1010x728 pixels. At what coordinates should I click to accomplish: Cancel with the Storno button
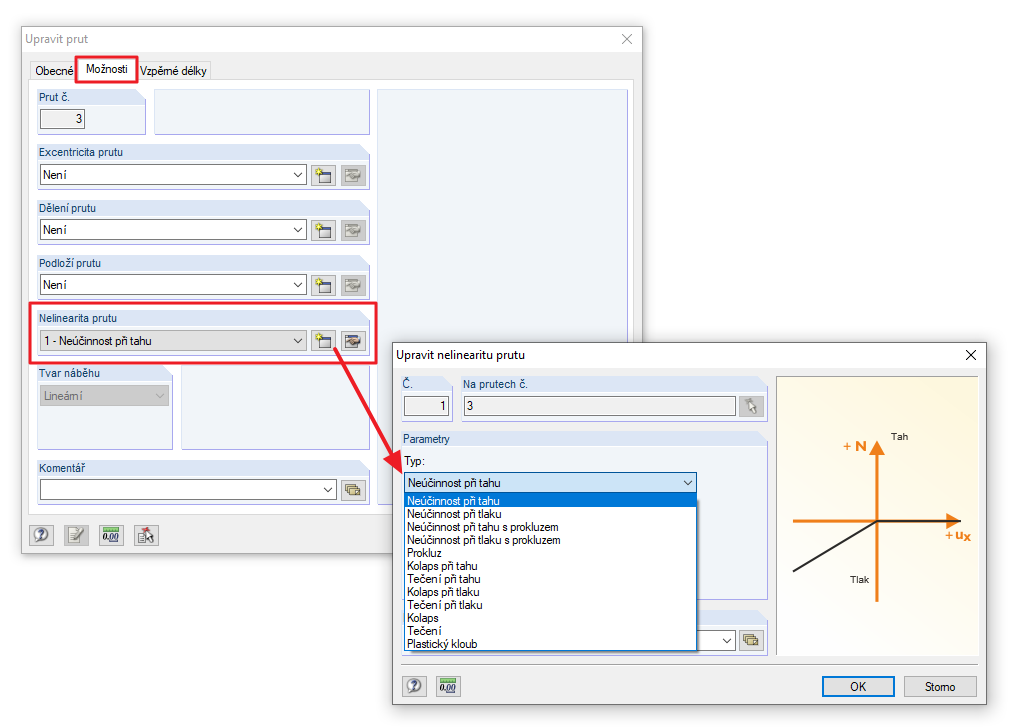[x=940, y=686]
